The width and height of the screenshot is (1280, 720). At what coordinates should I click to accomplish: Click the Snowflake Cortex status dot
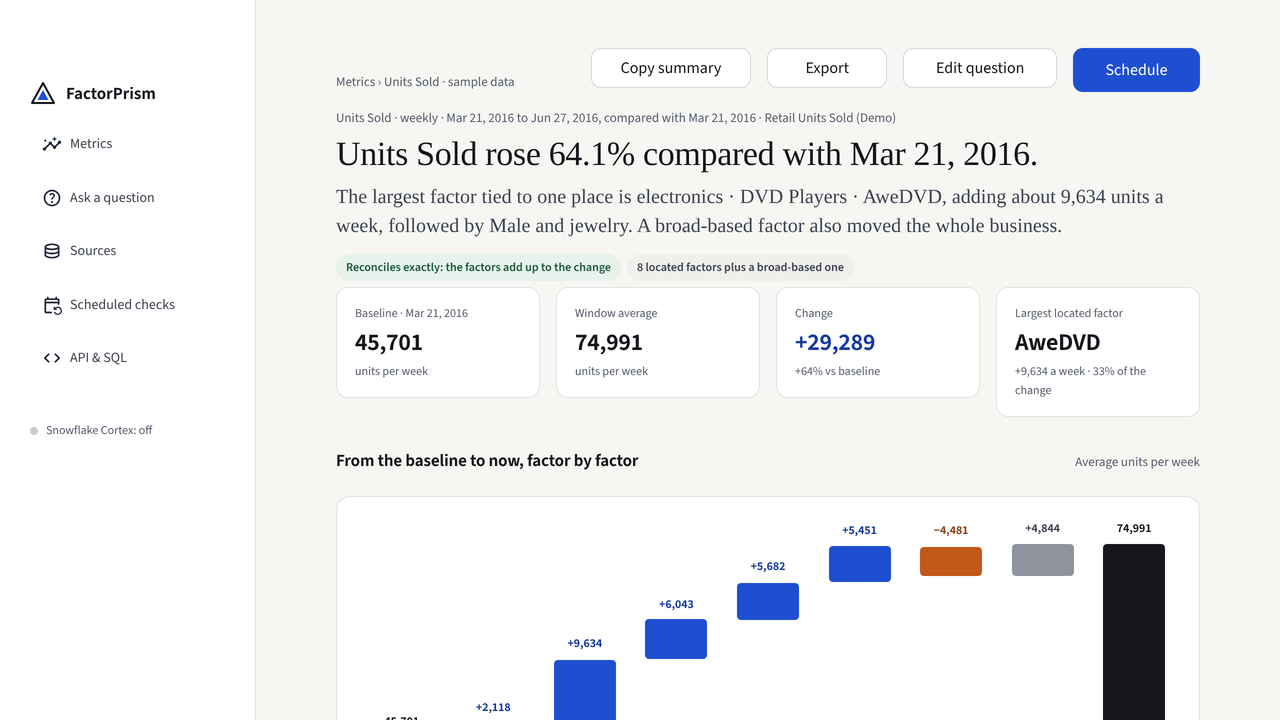click(34, 431)
